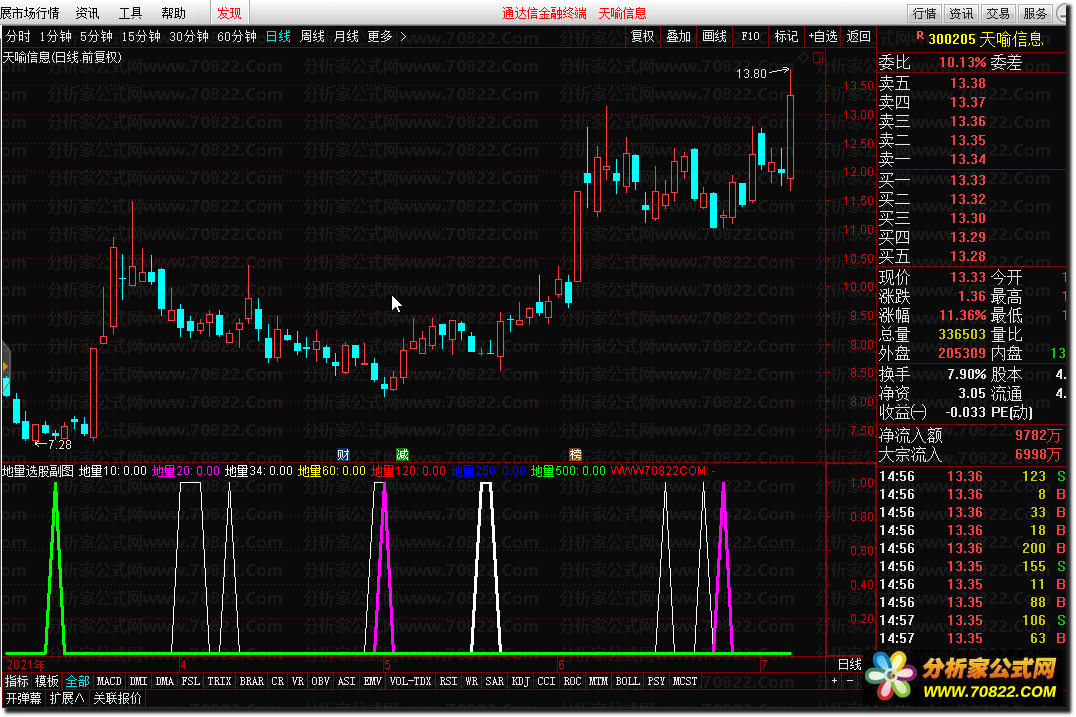Switch to 60分钟 period
The image size is (1076, 717).
point(237,36)
